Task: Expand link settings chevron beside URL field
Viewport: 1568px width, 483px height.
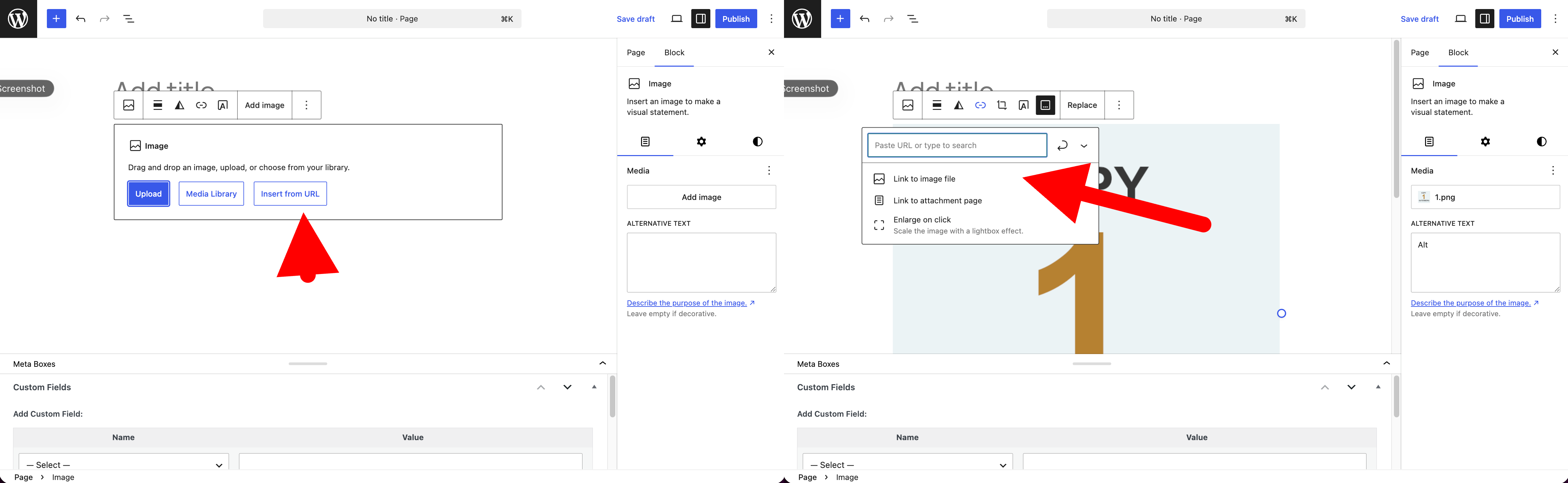Action: point(1084,146)
